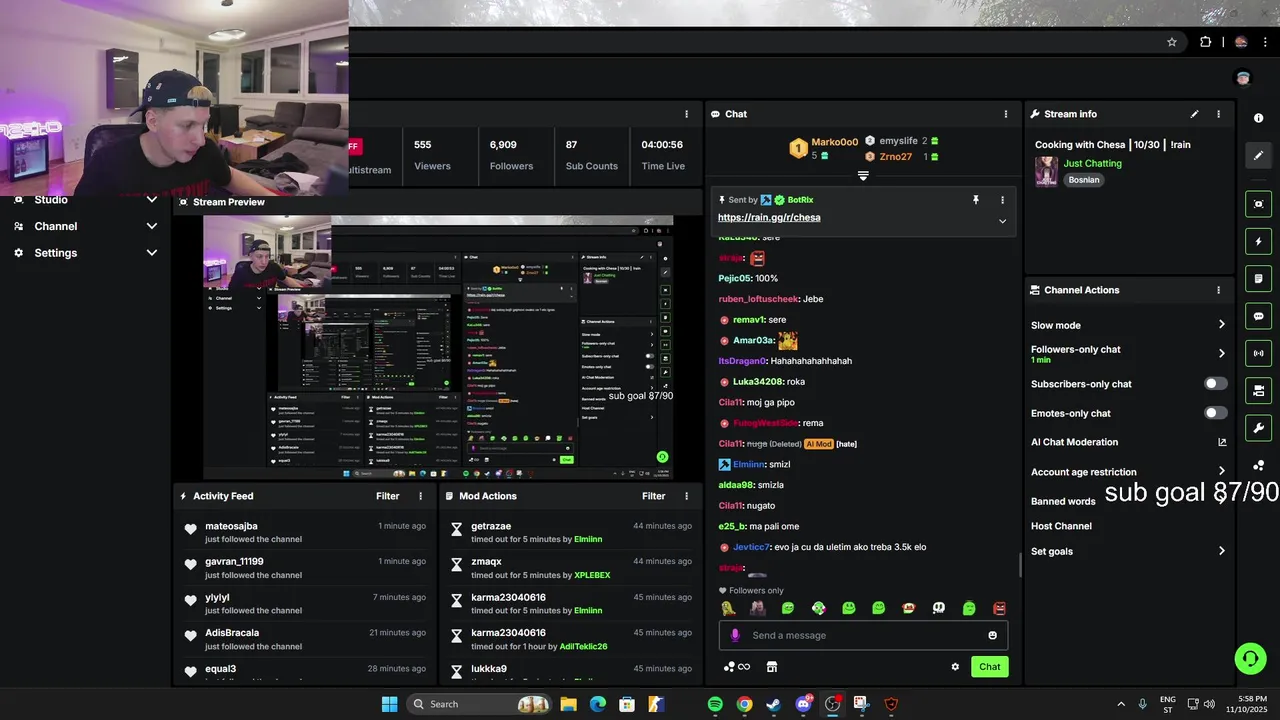Image resolution: width=1280 pixels, height=720 pixels.
Task: Enable Subscribers-only chat toggle
Action: (1215, 384)
